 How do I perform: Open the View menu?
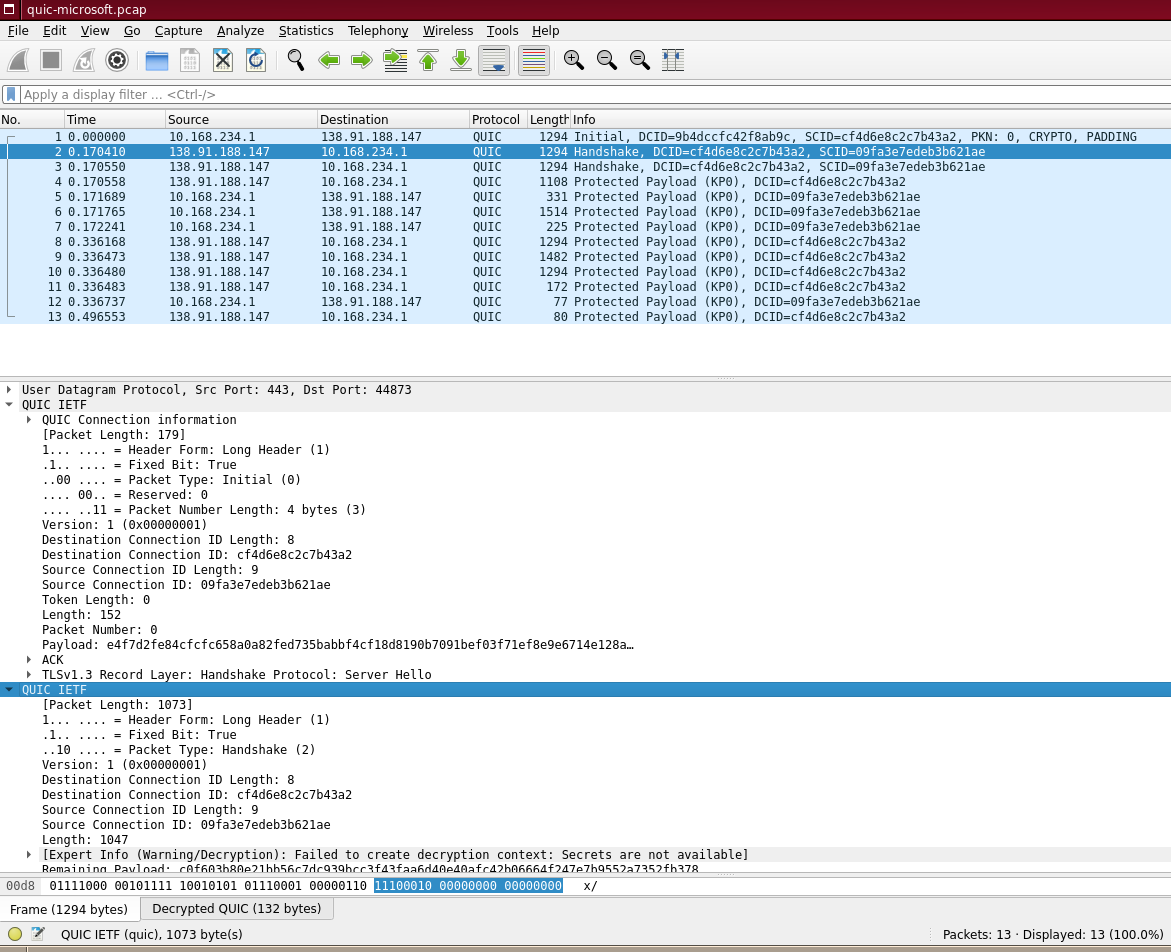click(x=95, y=31)
